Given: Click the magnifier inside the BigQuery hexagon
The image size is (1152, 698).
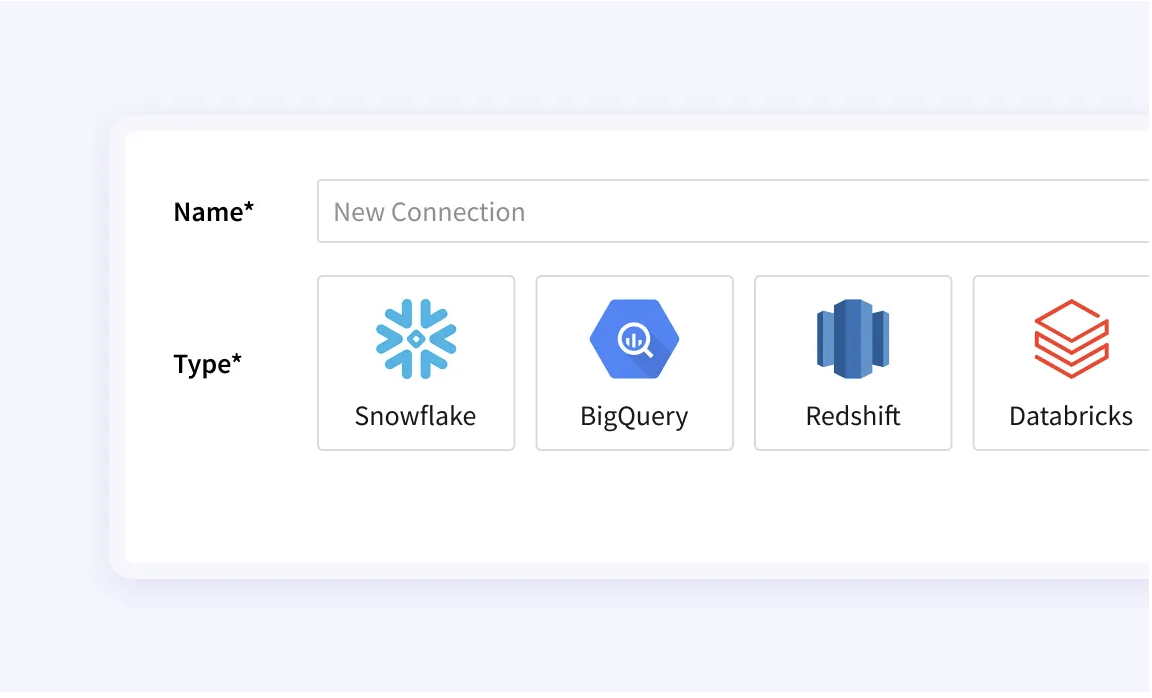Looking at the screenshot, I should coord(636,342).
